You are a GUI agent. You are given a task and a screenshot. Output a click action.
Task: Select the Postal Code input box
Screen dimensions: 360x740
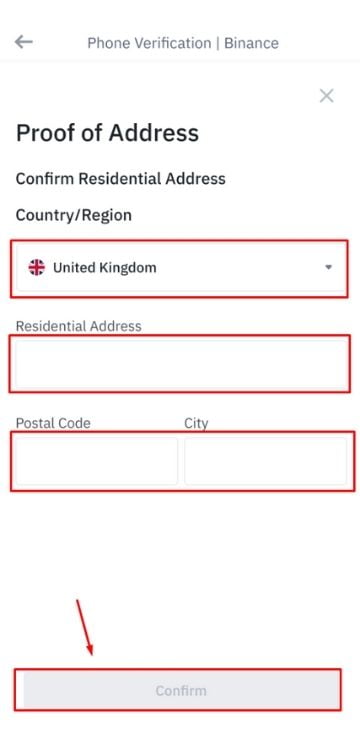[x=97, y=461]
